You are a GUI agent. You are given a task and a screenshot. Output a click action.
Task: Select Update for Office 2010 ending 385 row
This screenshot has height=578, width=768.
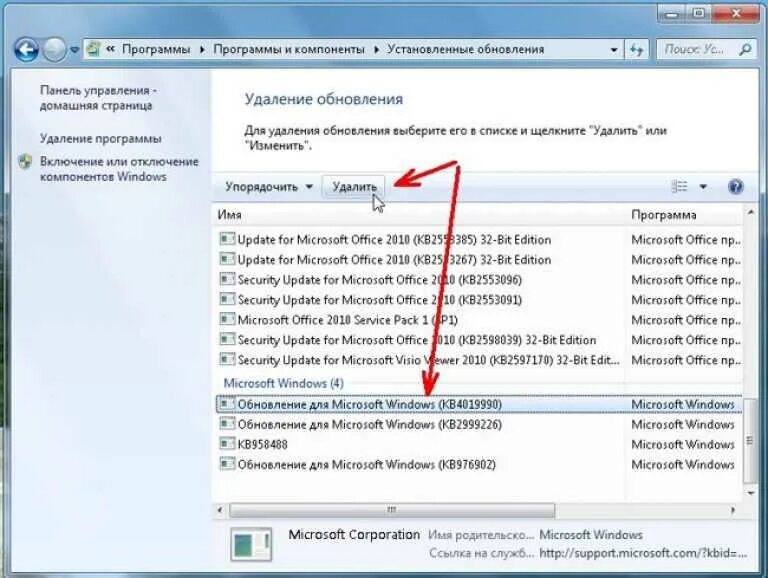pos(479,240)
